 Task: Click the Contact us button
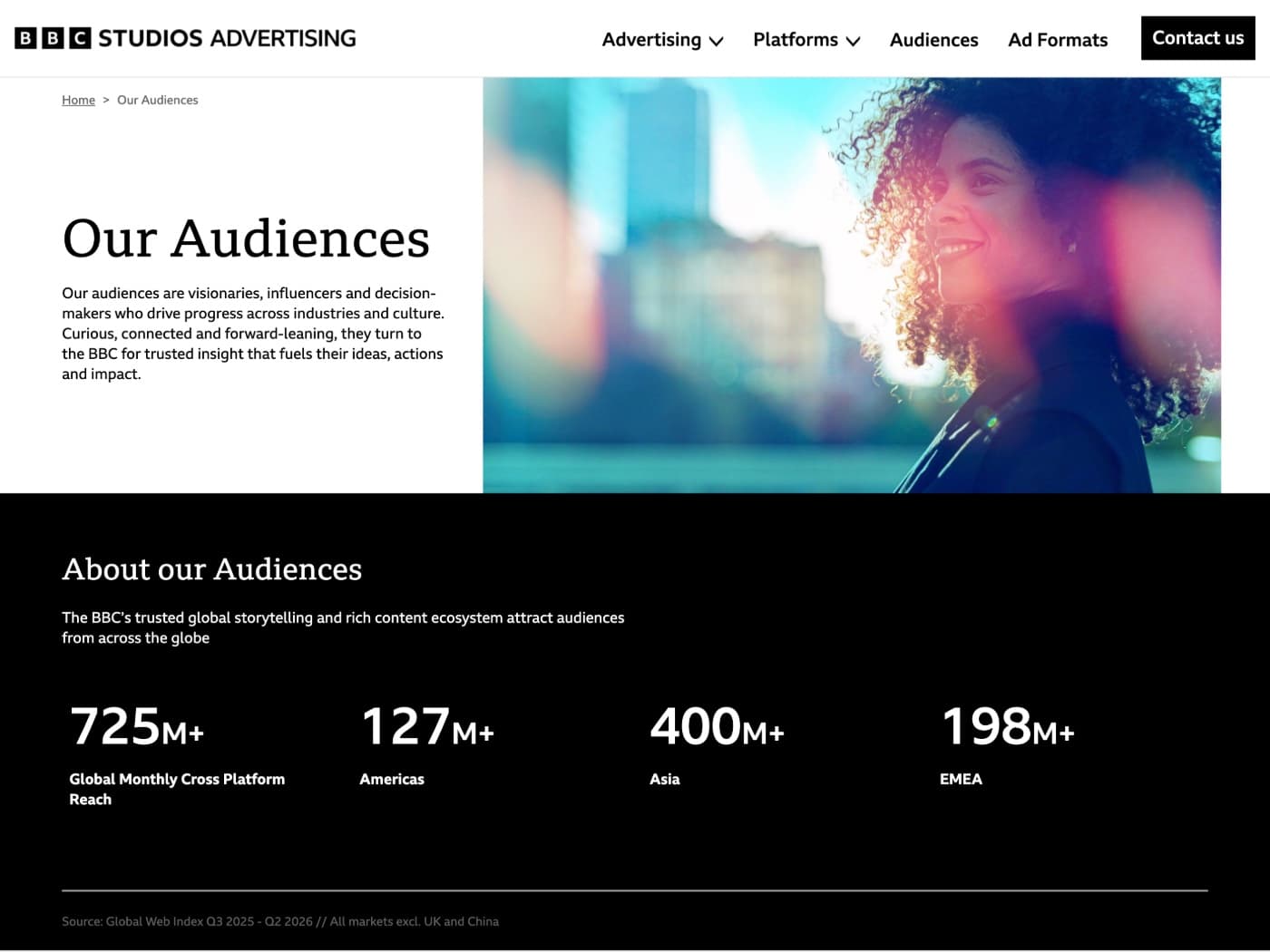pyautogui.click(x=1197, y=38)
